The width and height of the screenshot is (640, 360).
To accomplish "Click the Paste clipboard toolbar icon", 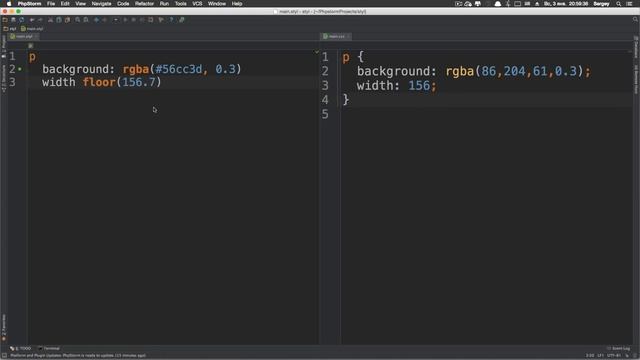I will coord(67,20).
